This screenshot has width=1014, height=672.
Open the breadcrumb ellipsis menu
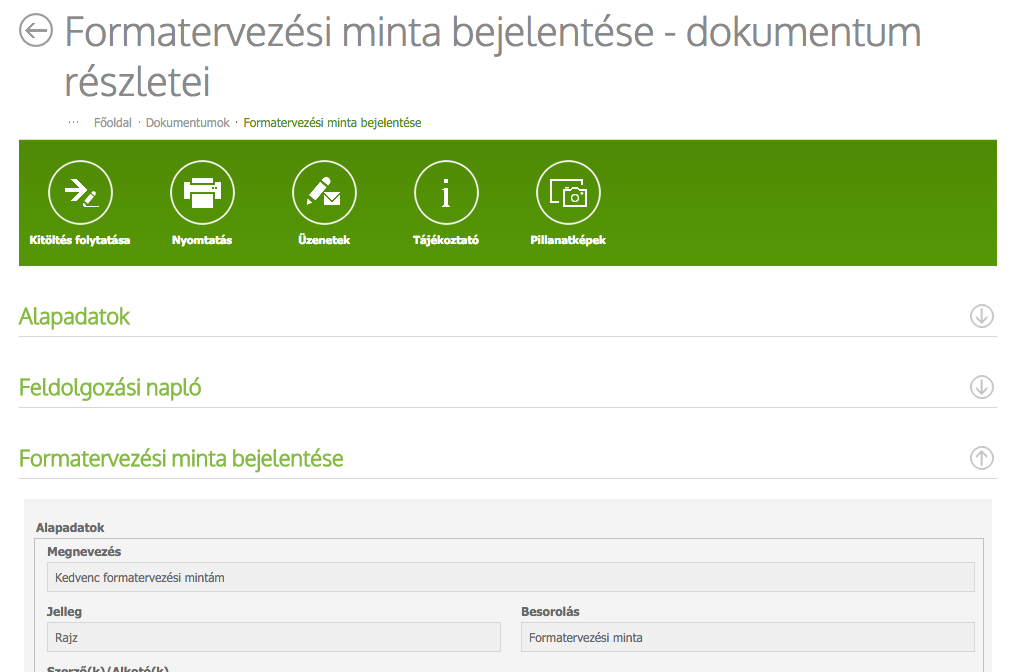pos(74,122)
